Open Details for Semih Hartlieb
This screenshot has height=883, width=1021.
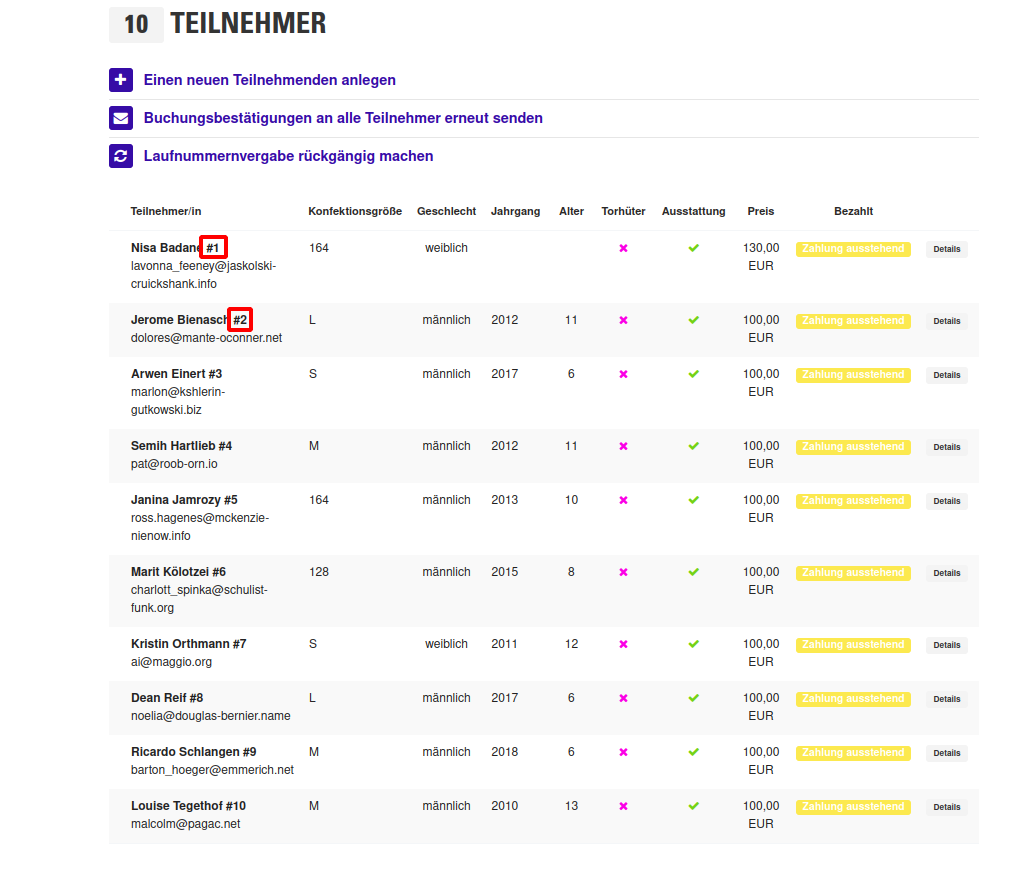(x=947, y=447)
